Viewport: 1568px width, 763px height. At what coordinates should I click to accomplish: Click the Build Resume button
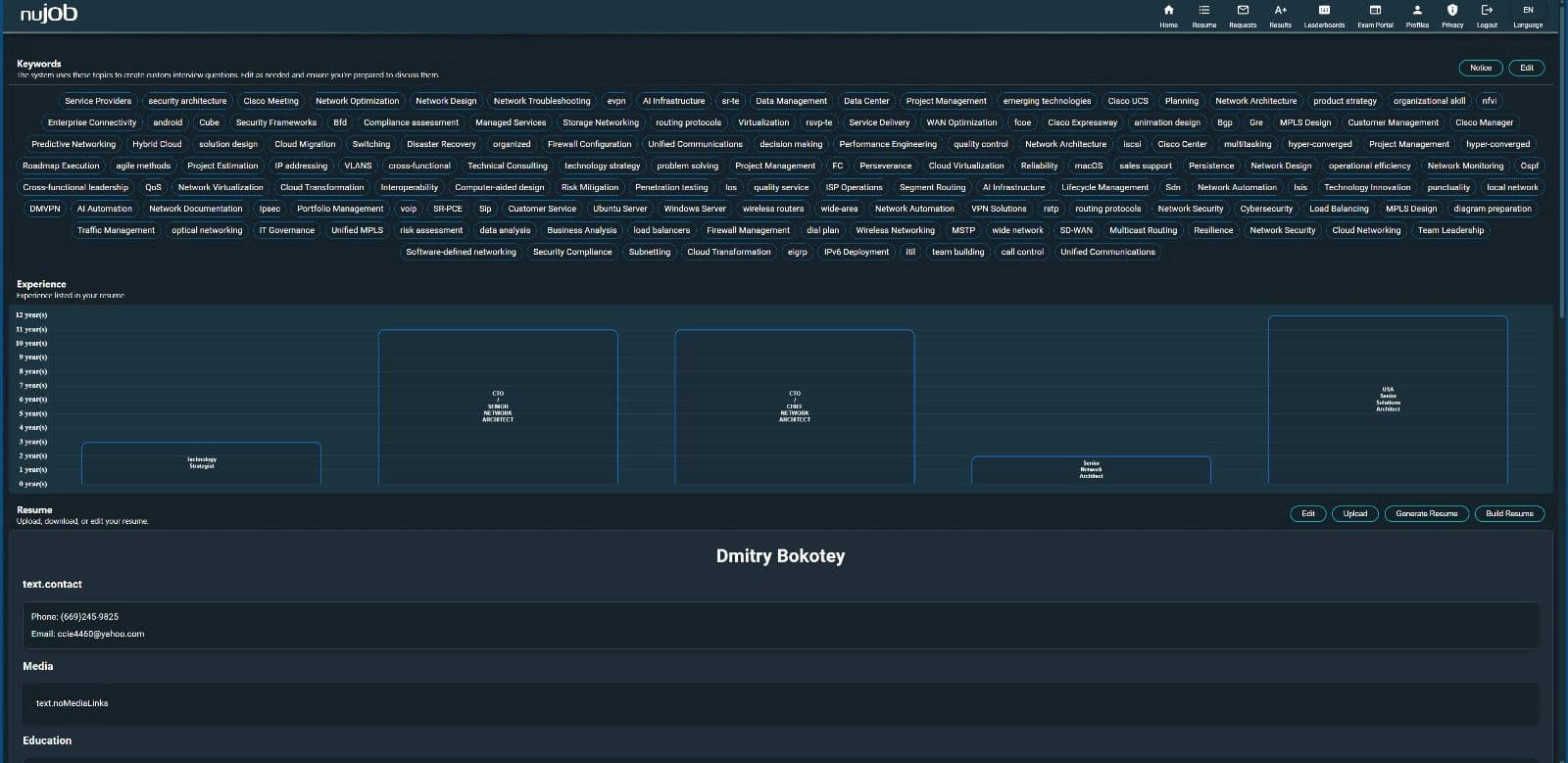pos(1509,513)
